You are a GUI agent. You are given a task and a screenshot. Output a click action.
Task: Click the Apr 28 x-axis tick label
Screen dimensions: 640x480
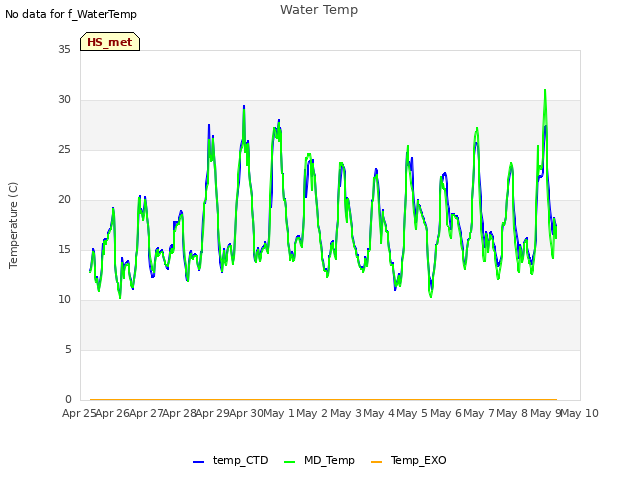click(x=180, y=413)
